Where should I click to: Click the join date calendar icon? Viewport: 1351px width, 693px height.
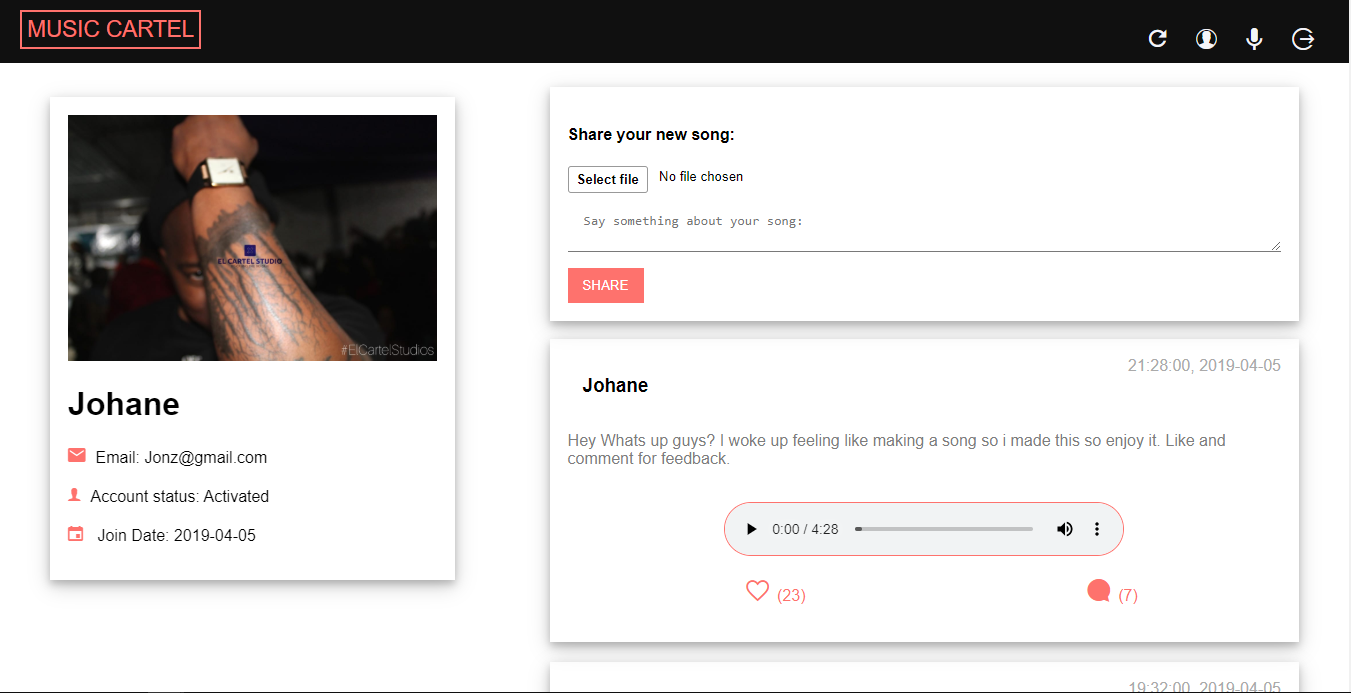[x=76, y=534]
